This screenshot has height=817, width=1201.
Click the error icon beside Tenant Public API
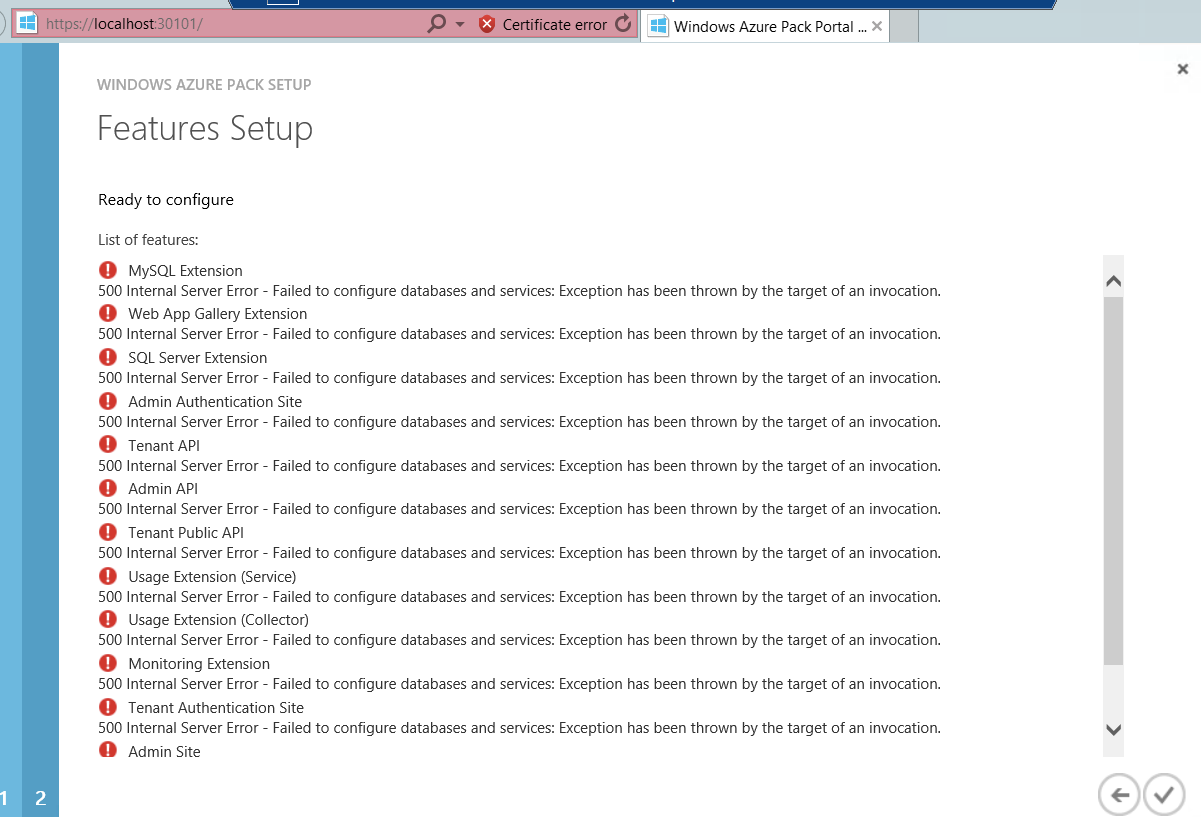(108, 532)
